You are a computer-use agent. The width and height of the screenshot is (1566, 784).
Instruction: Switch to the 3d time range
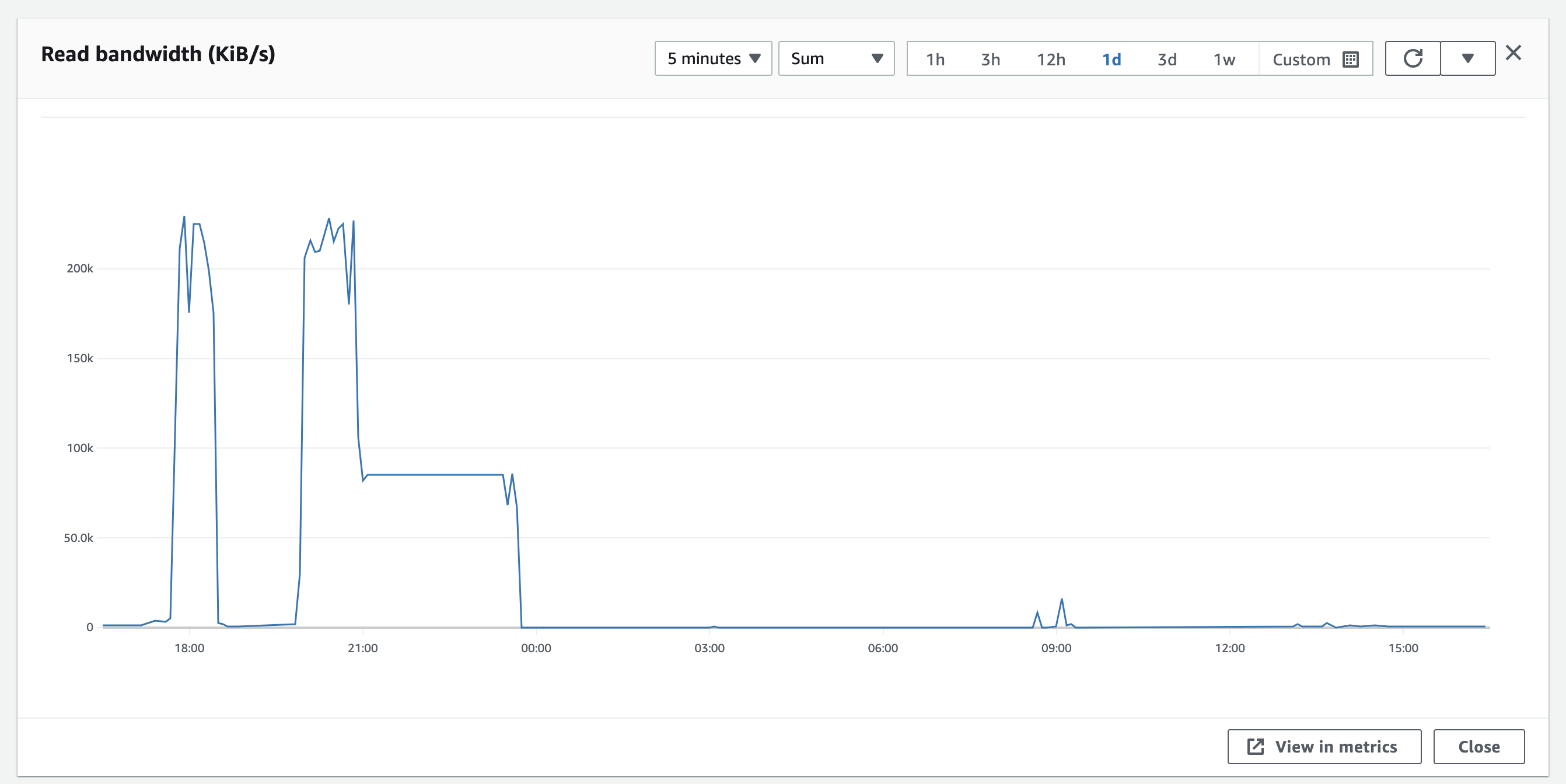point(1166,59)
